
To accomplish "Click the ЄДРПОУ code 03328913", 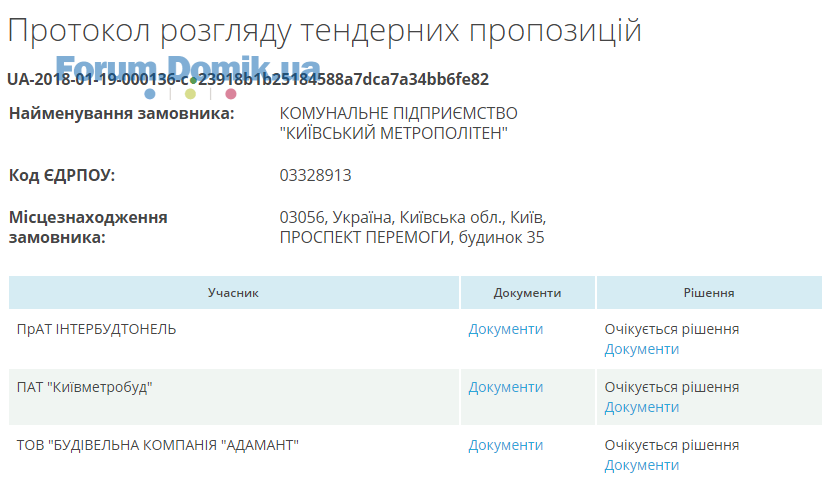I will tap(315, 176).
